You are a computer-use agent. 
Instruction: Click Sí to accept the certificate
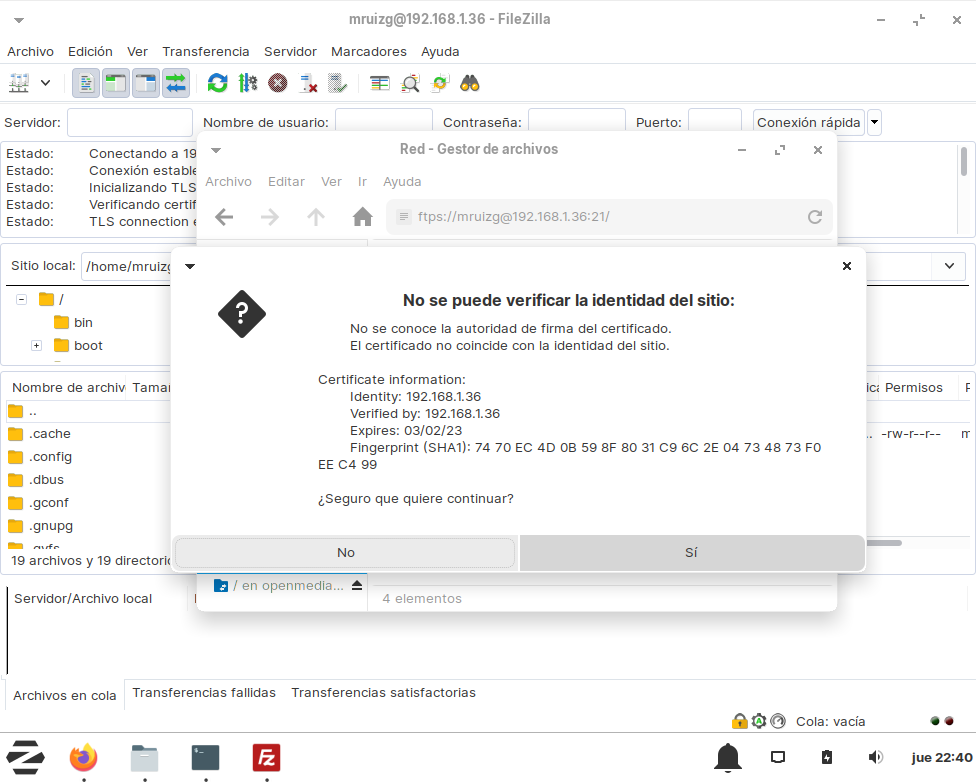[x=691, y=553]
